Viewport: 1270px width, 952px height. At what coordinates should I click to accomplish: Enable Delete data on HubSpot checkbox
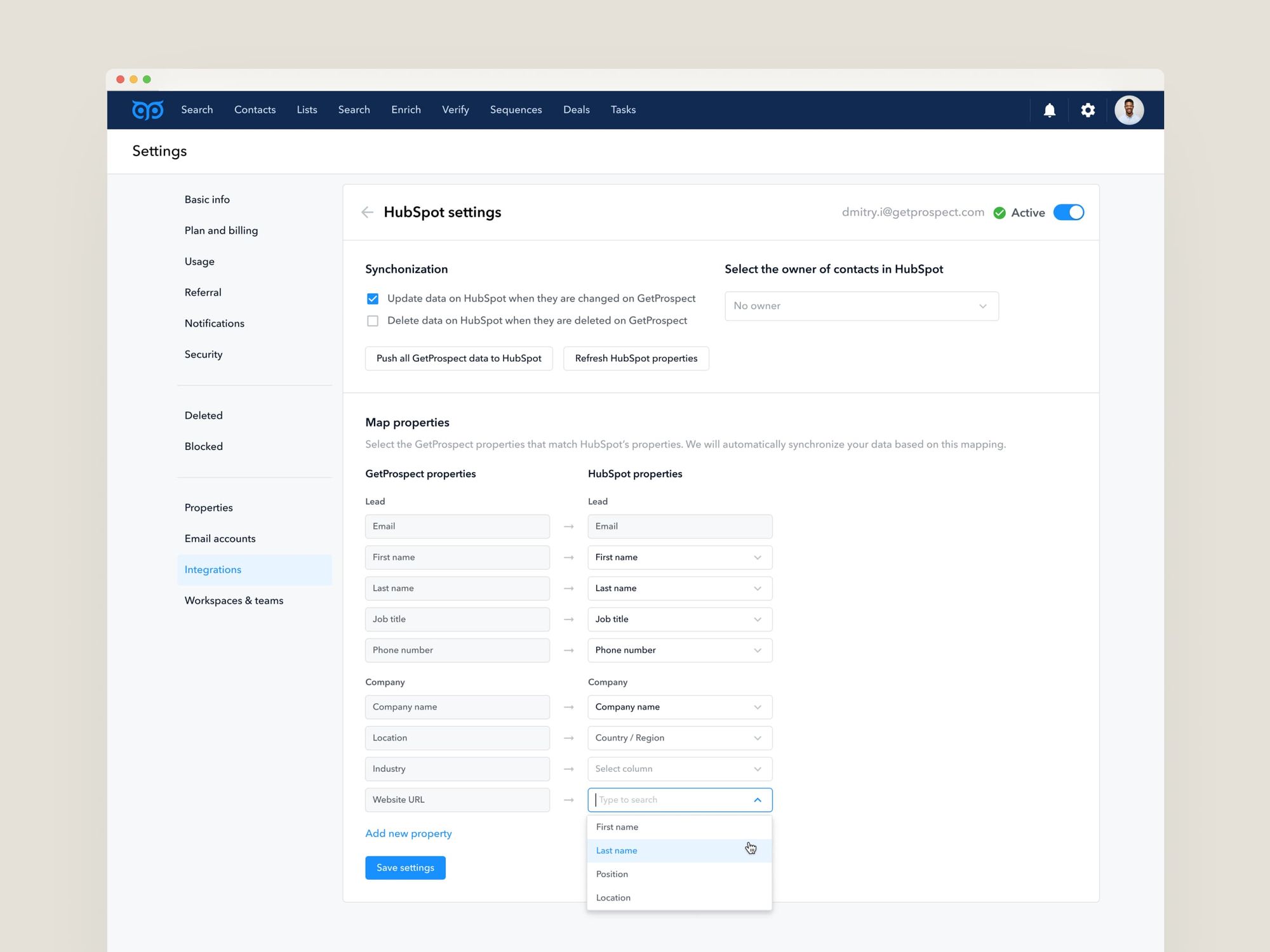(373, 321)
